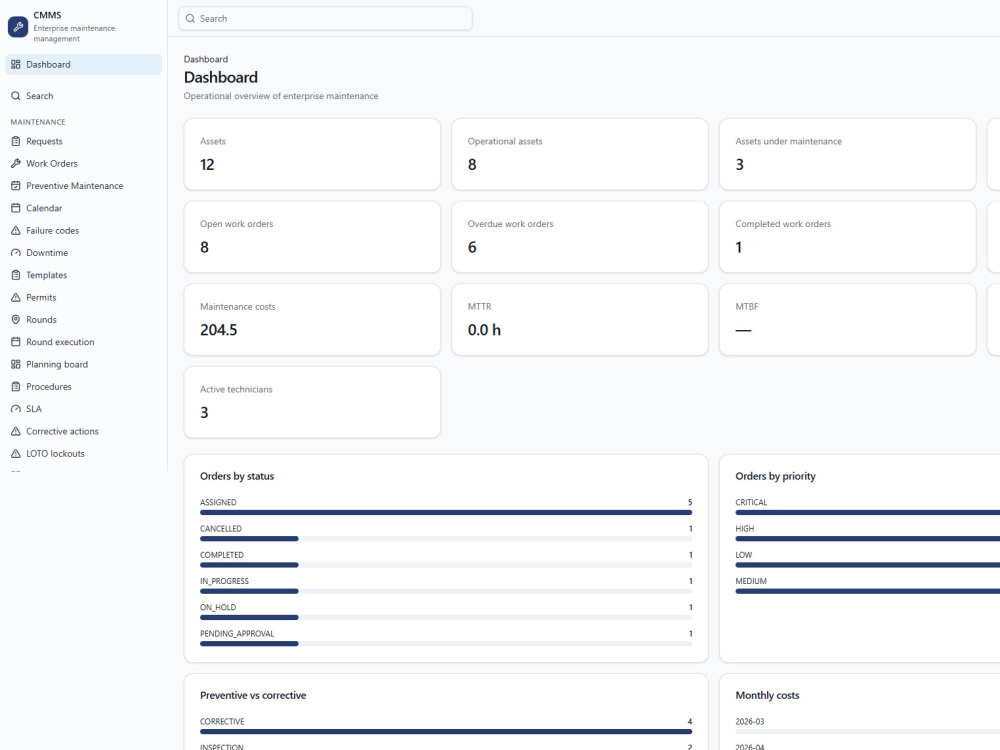The width and height of the screenshot is (1000, 750).
Task: Click the ON_HOLD status bar
Action: (x=446, y=617)
